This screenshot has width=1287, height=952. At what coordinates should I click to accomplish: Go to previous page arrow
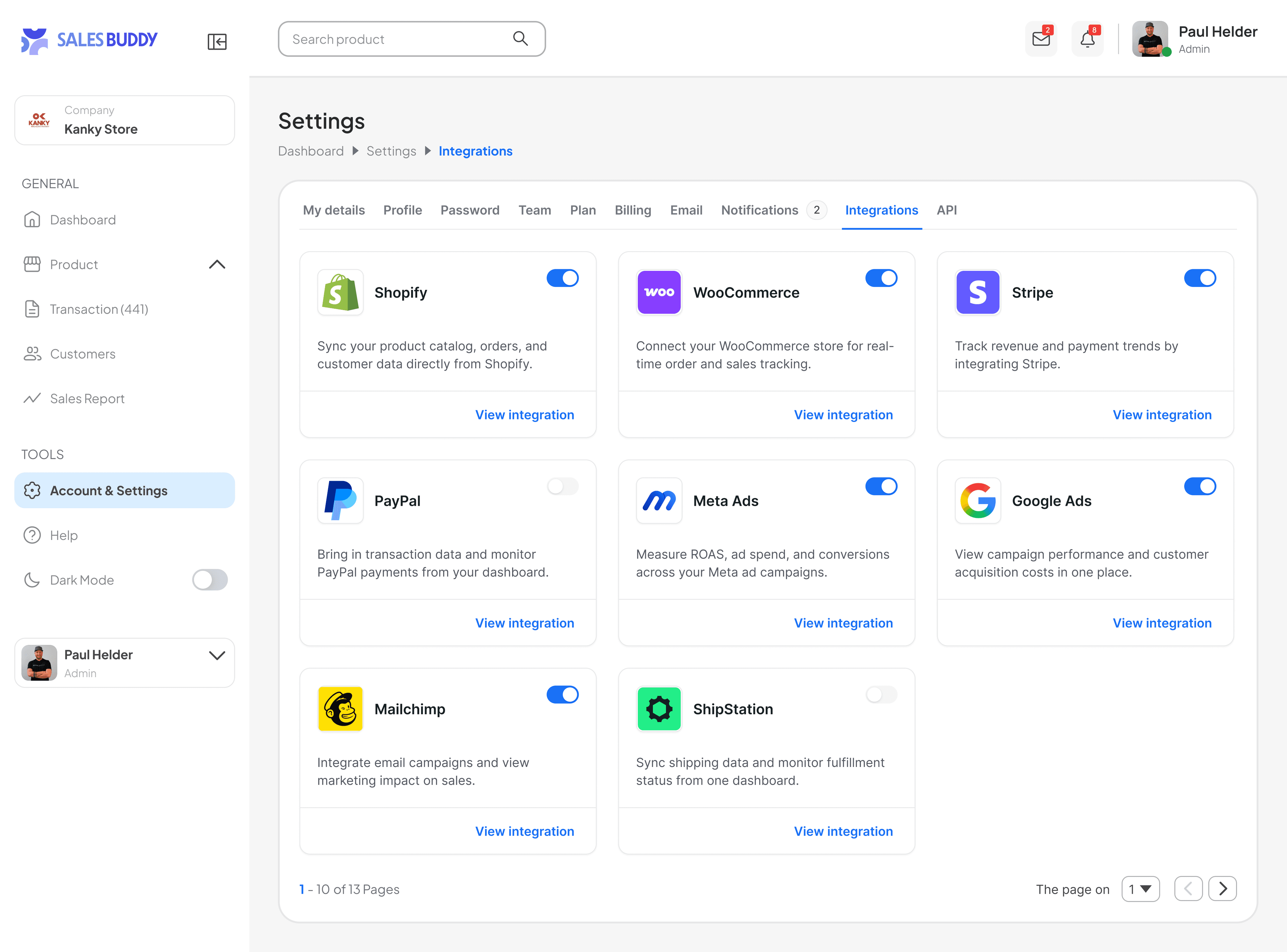(x=1188, y=889)
